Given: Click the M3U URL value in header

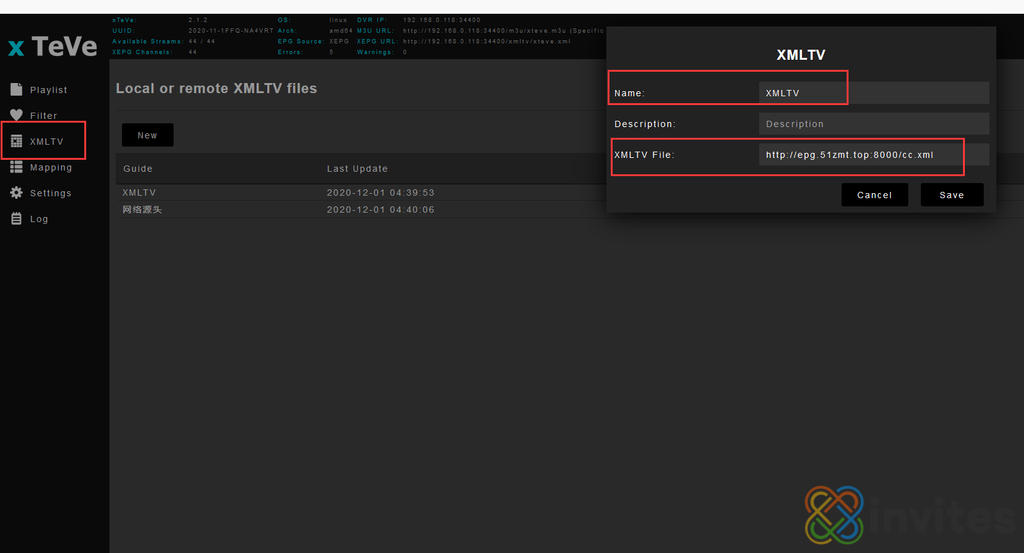Looking at the screenshot, I should pyautogui.click(x=503, y=31).
